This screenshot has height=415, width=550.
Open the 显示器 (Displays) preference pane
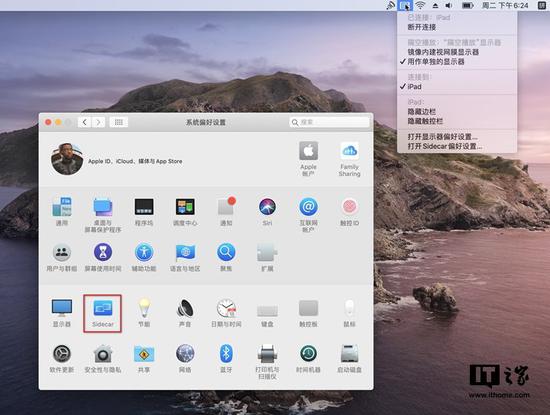point(62,313)
